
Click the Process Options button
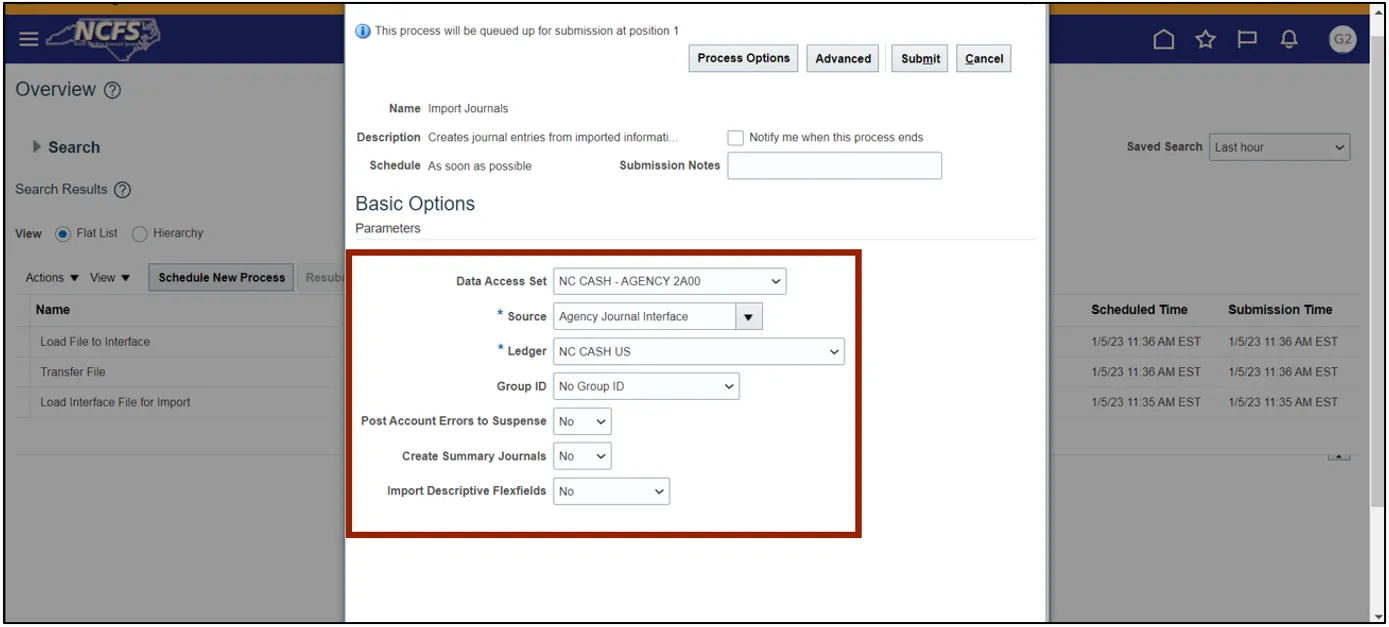click(743, 59)
